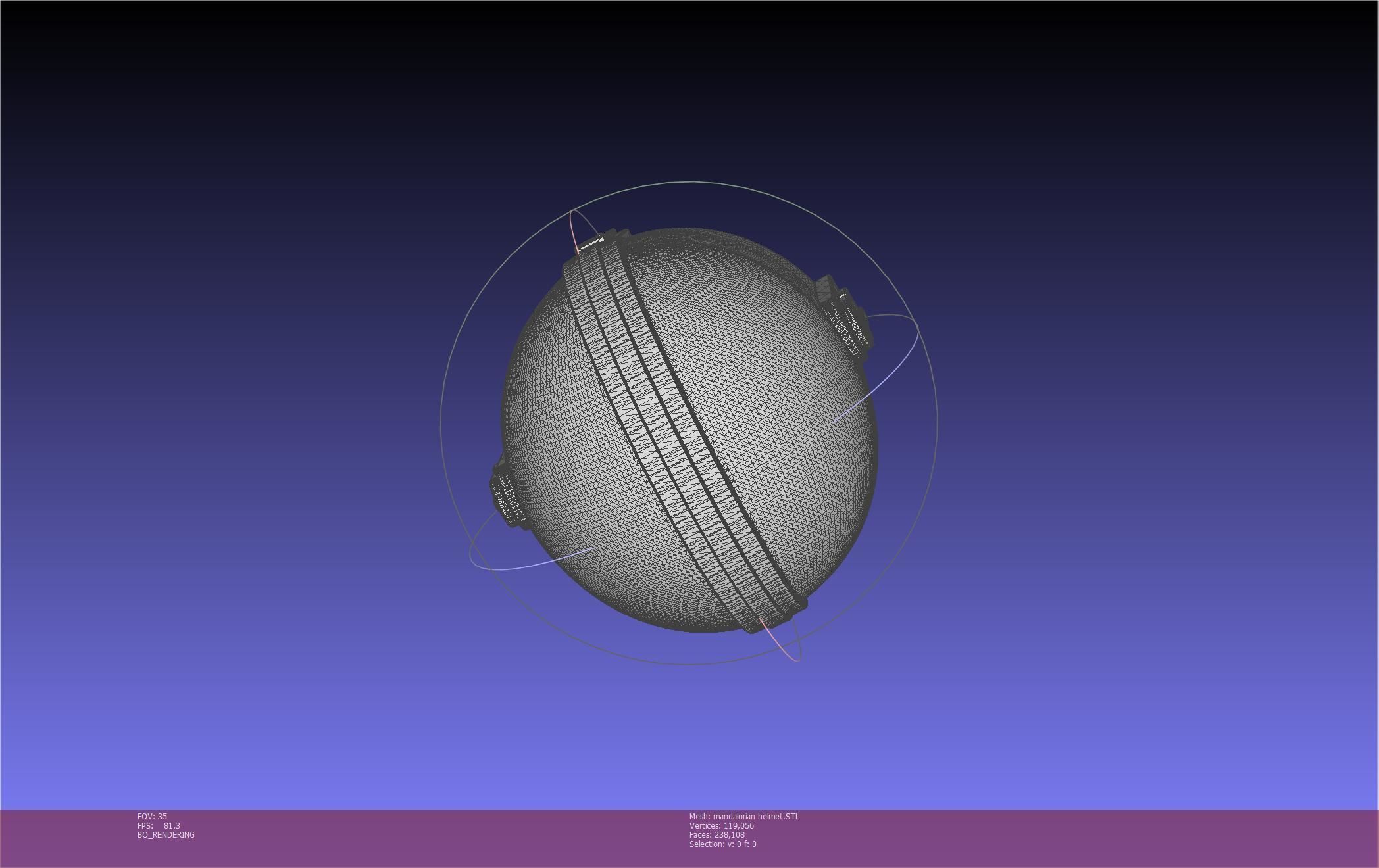Click the Faces: 238,108 entry

(717, 834)
